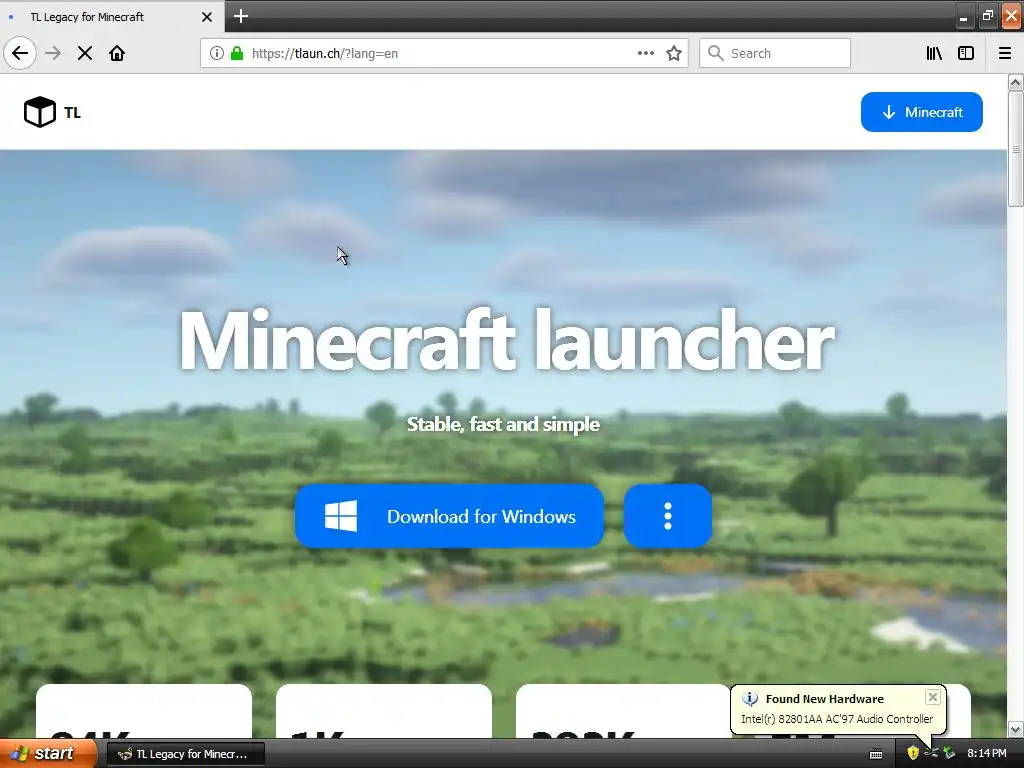1024x768 pixels.
Task: Open the Firefox hamburger menu
Action: click(x=1005, y=53)
